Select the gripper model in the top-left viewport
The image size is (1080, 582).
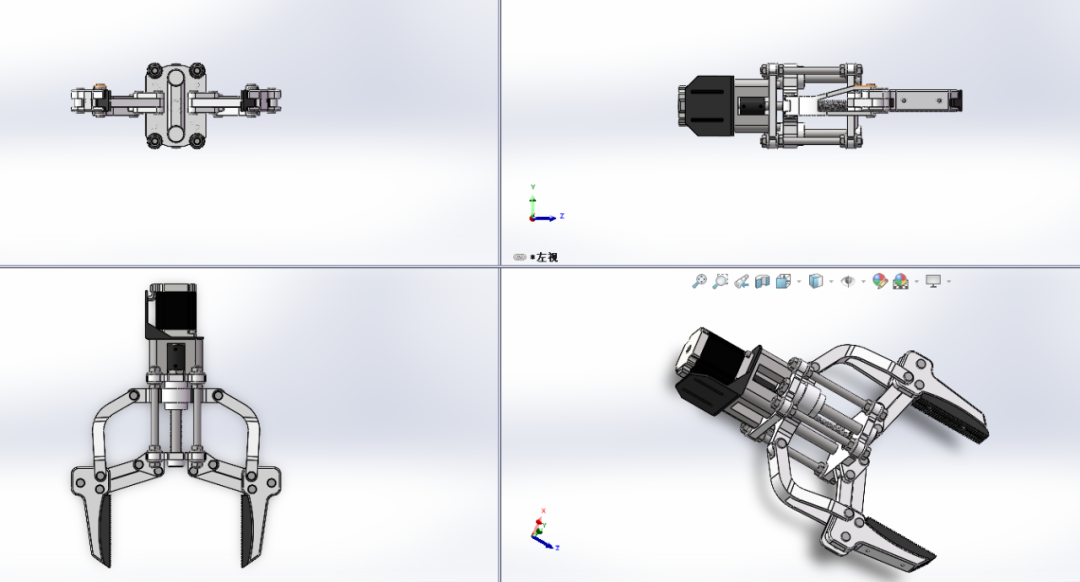tap(176, 105)
